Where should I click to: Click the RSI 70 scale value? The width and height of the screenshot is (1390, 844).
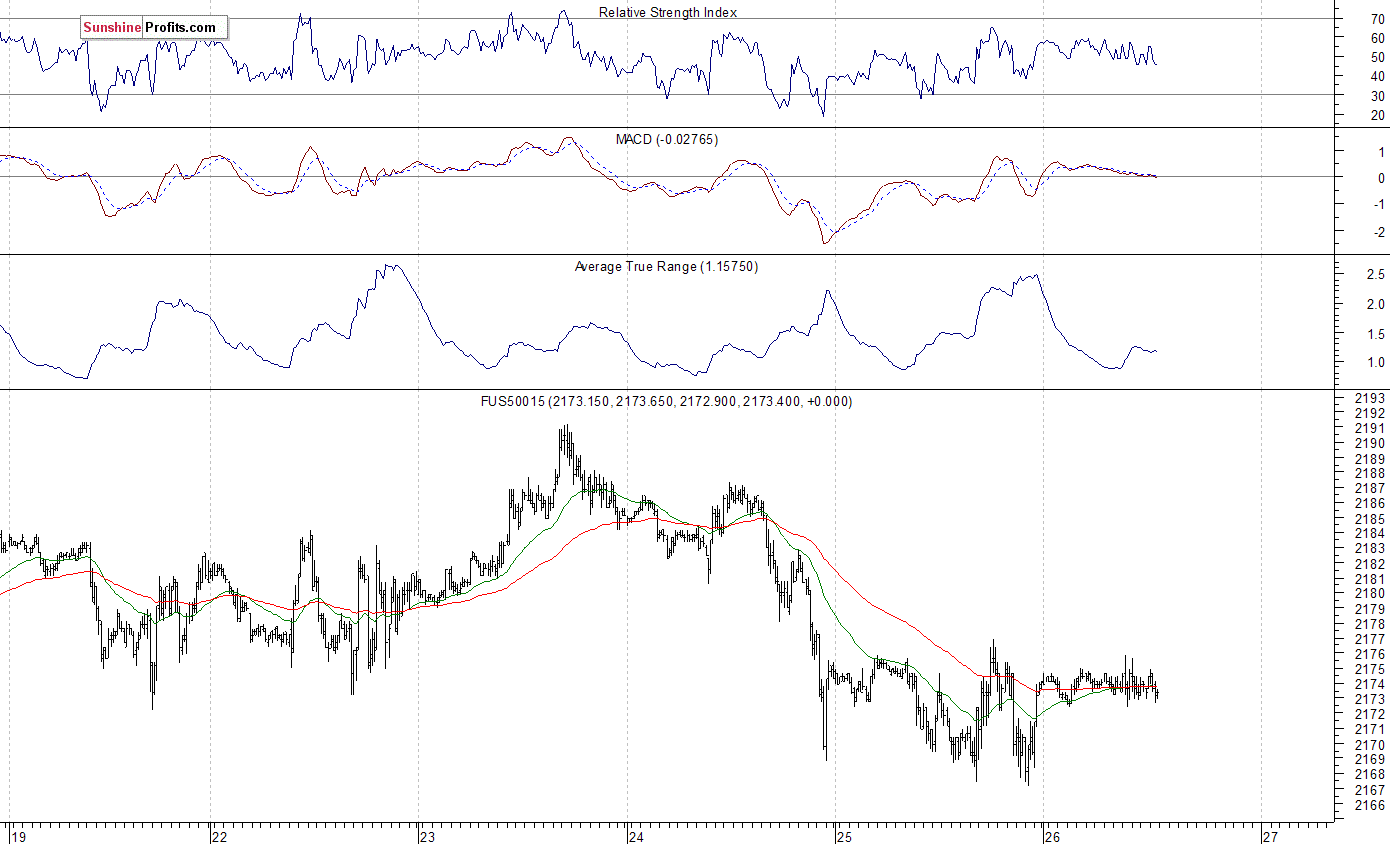(x=1377, y=19)
